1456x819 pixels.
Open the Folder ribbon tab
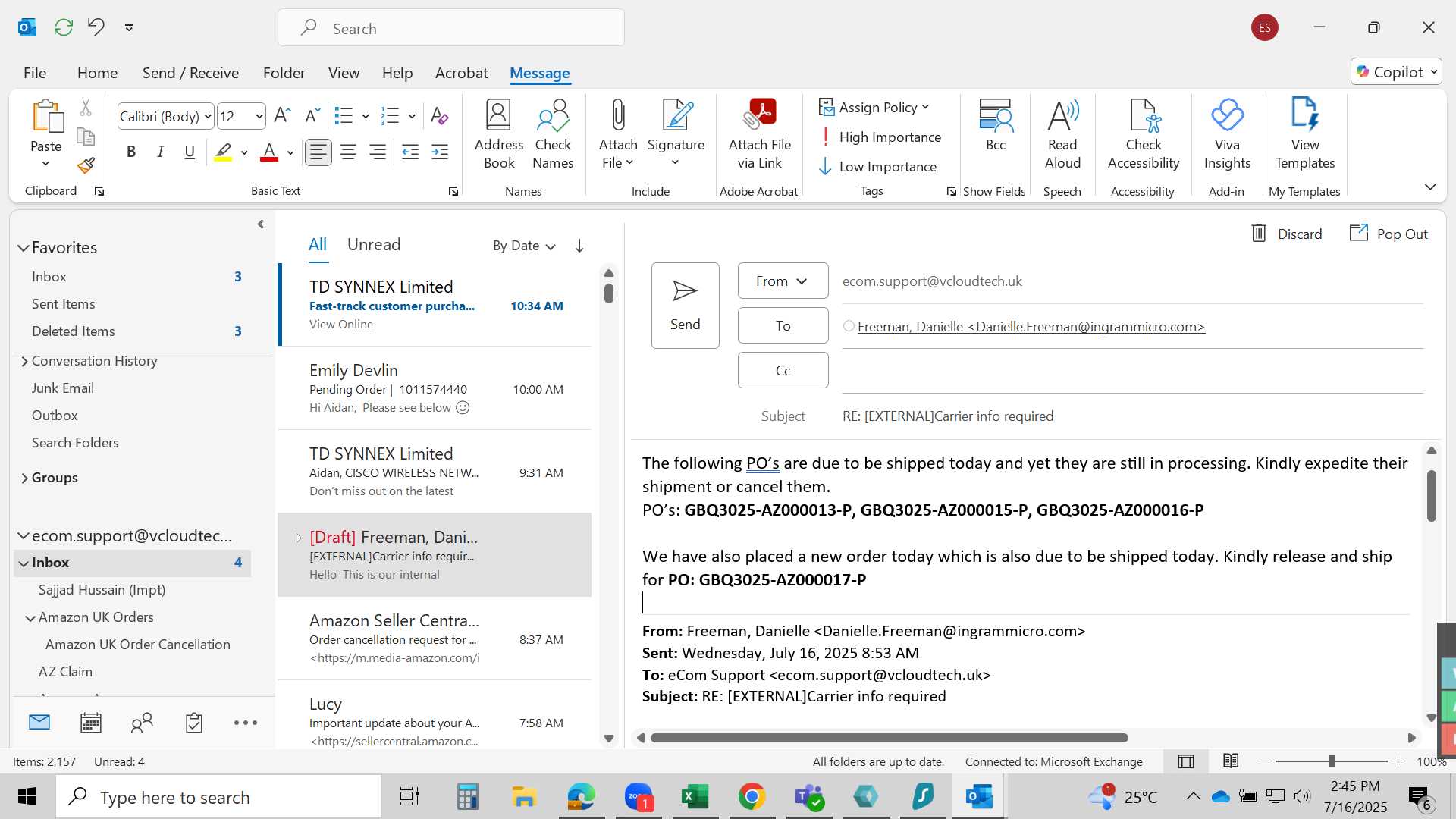[284, 73]
